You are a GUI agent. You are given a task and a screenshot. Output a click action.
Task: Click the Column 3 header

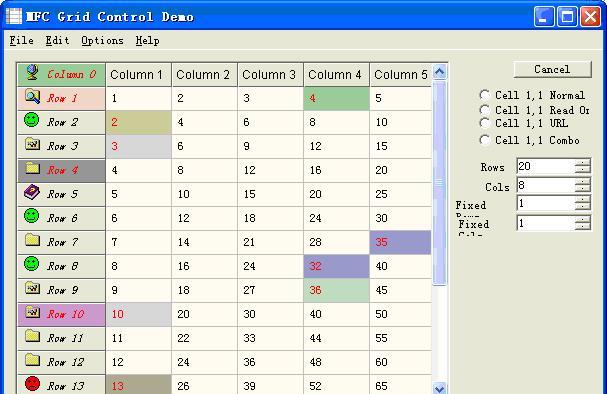point(271,75)
